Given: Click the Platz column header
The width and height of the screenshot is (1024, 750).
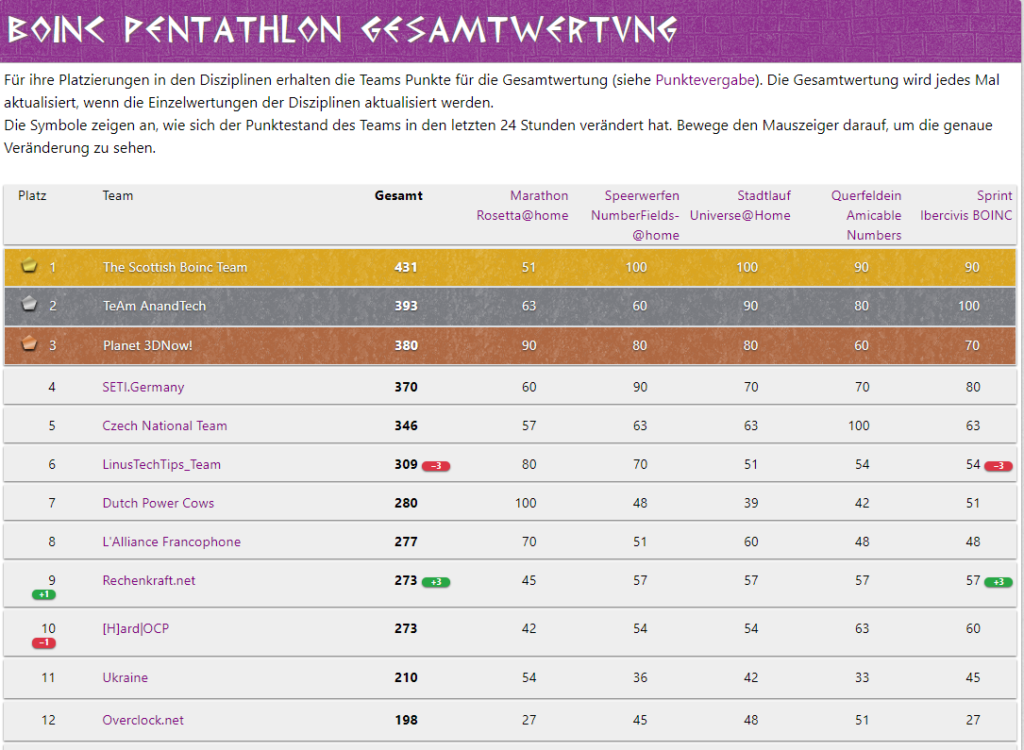Looking at the screenshot, I should pos(32,195).
